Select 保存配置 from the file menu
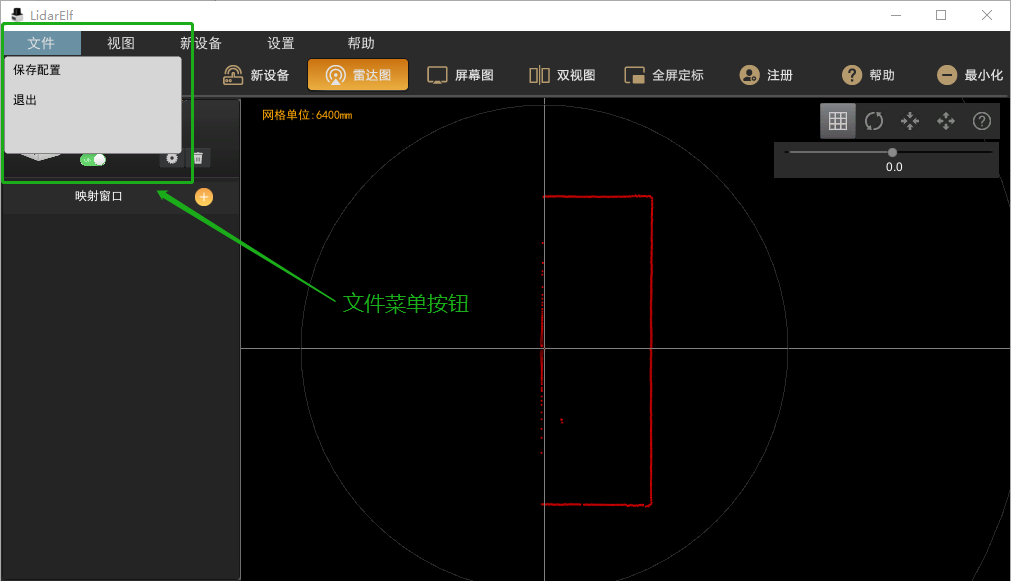 [37, 70]
